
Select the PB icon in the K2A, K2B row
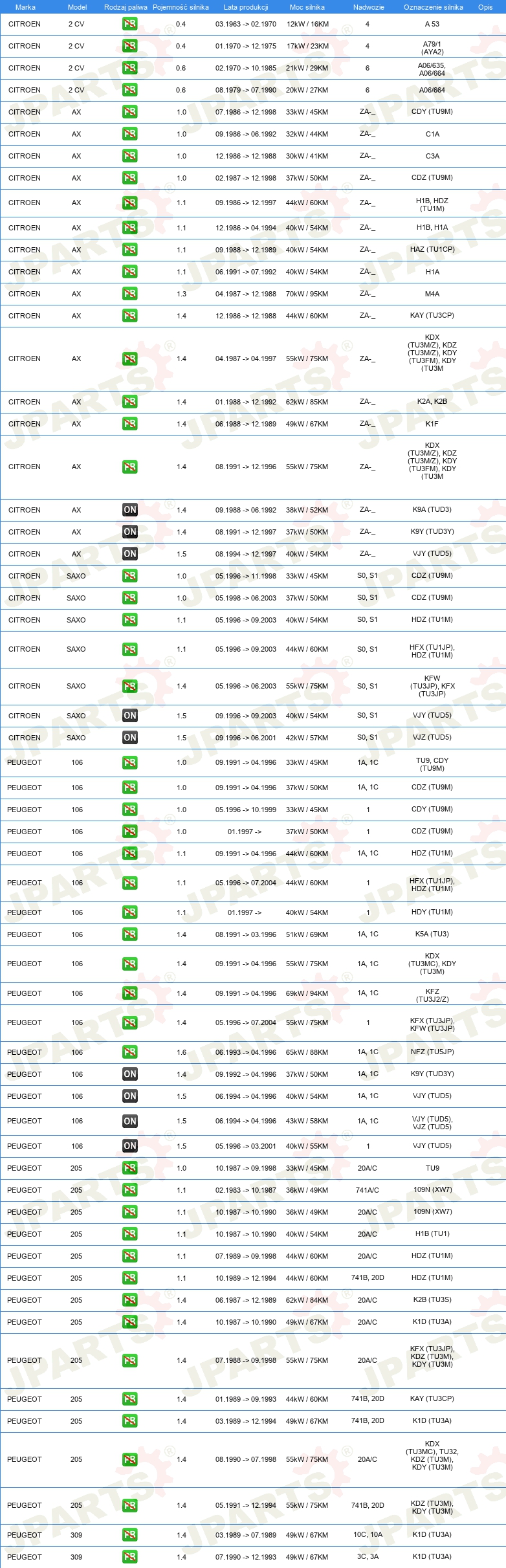[130, 402]
